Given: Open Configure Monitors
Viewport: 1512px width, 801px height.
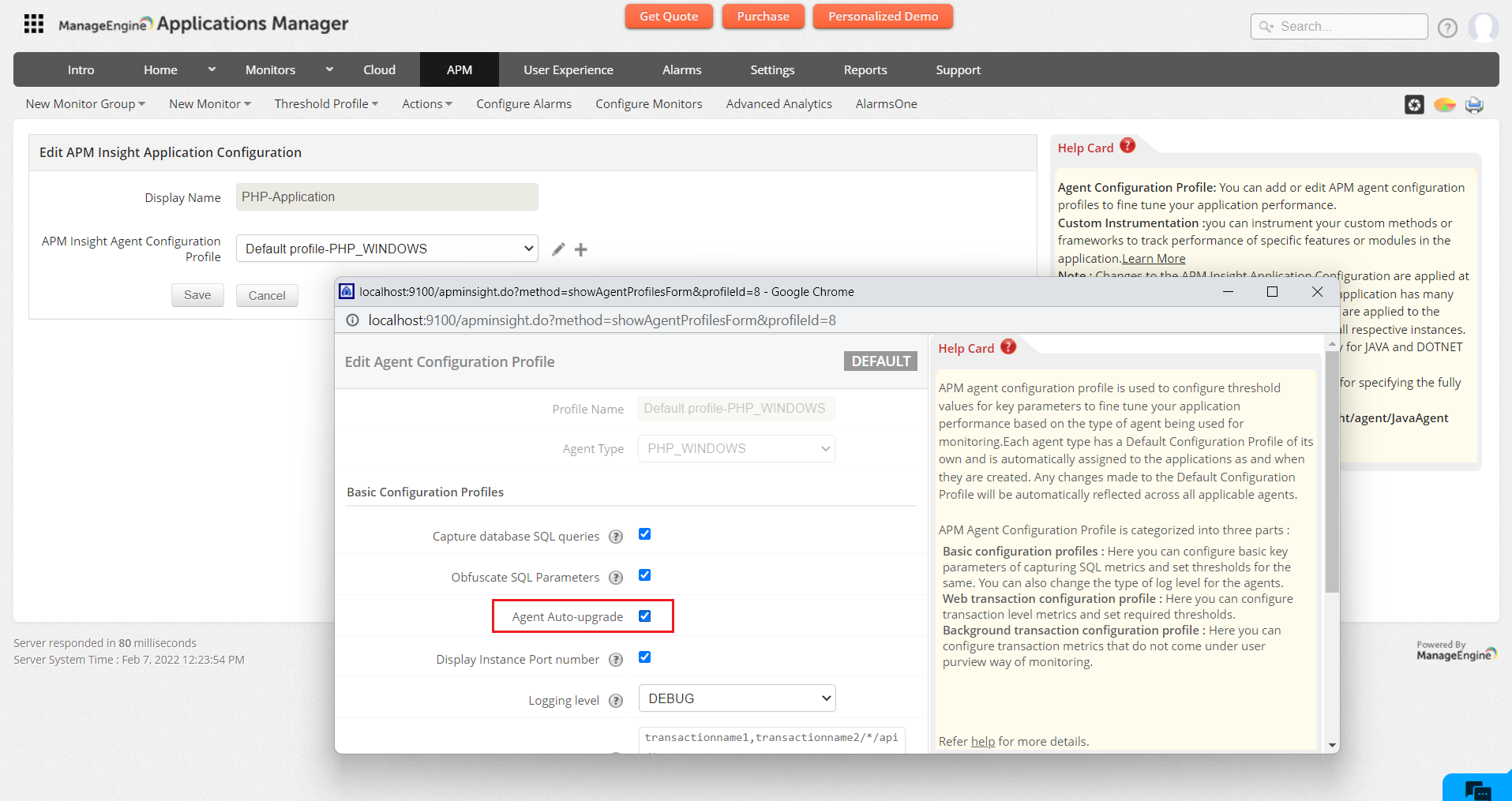Looking at the screenshot, I should pos(649,104).
